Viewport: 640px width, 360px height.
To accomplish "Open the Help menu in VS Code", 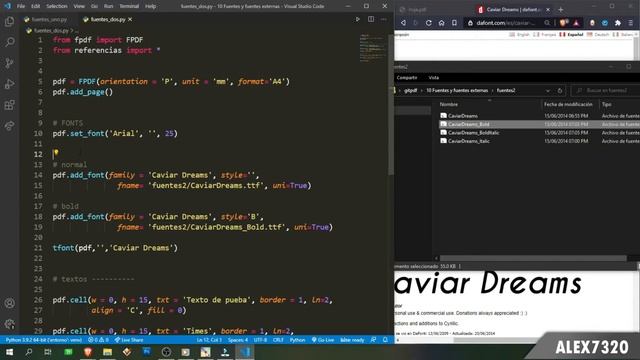I will [x=151, y=6].
